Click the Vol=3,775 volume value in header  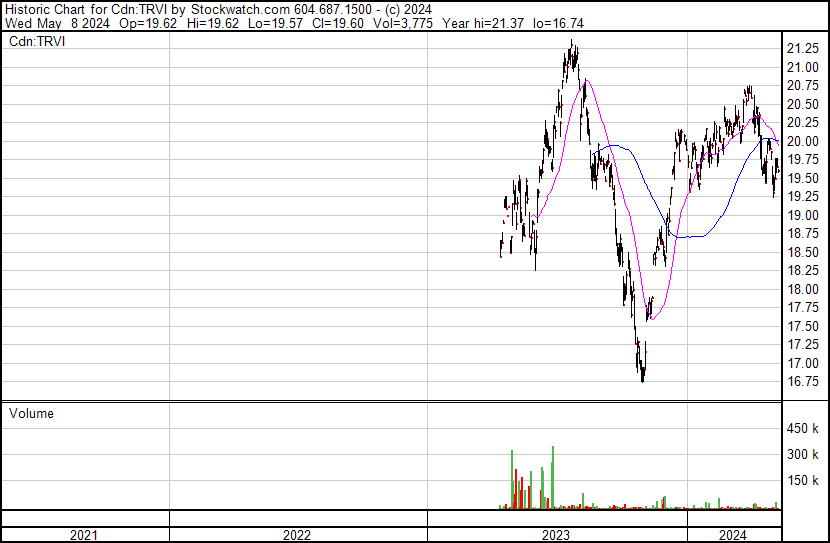click(x=402, y=24)
